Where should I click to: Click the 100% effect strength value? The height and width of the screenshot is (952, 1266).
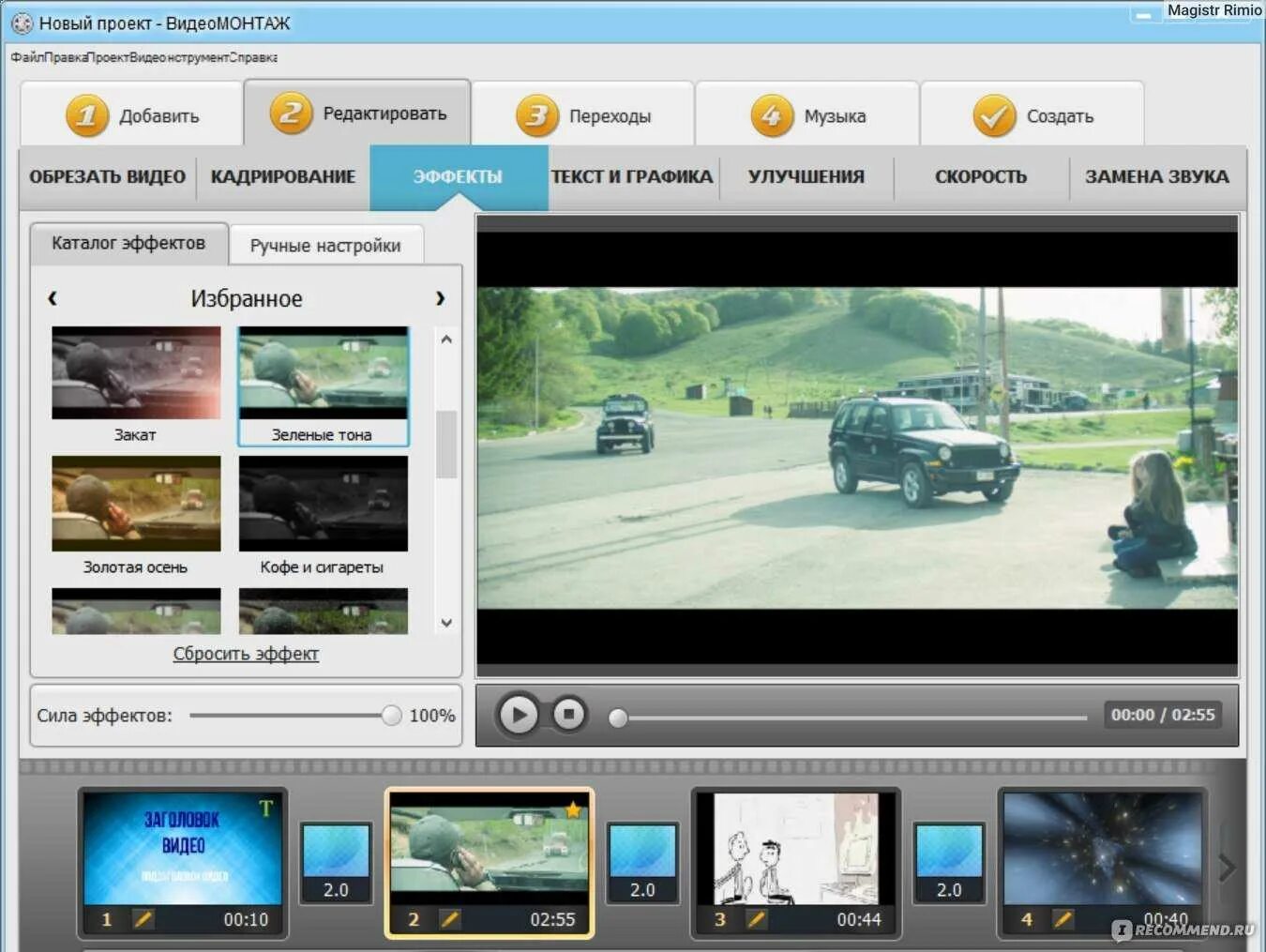point(432,716)
